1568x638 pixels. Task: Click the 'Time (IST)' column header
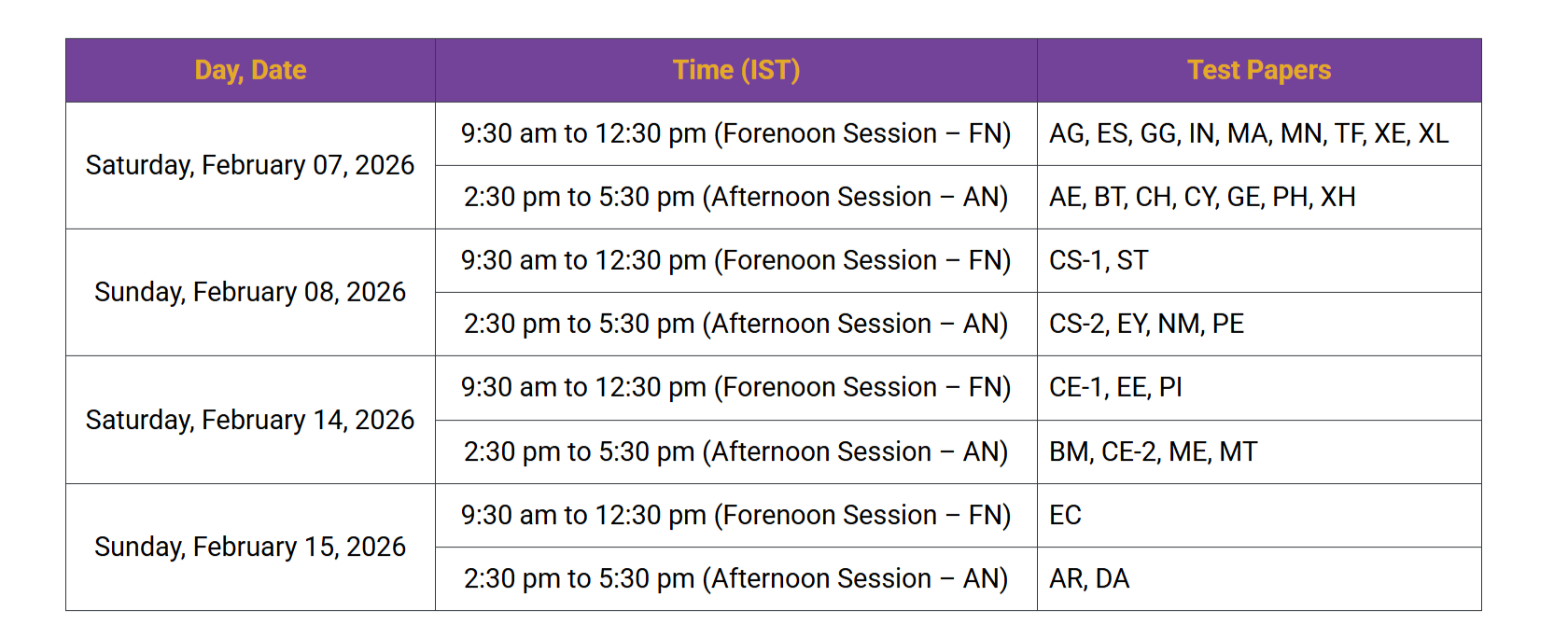coord(735,70)
